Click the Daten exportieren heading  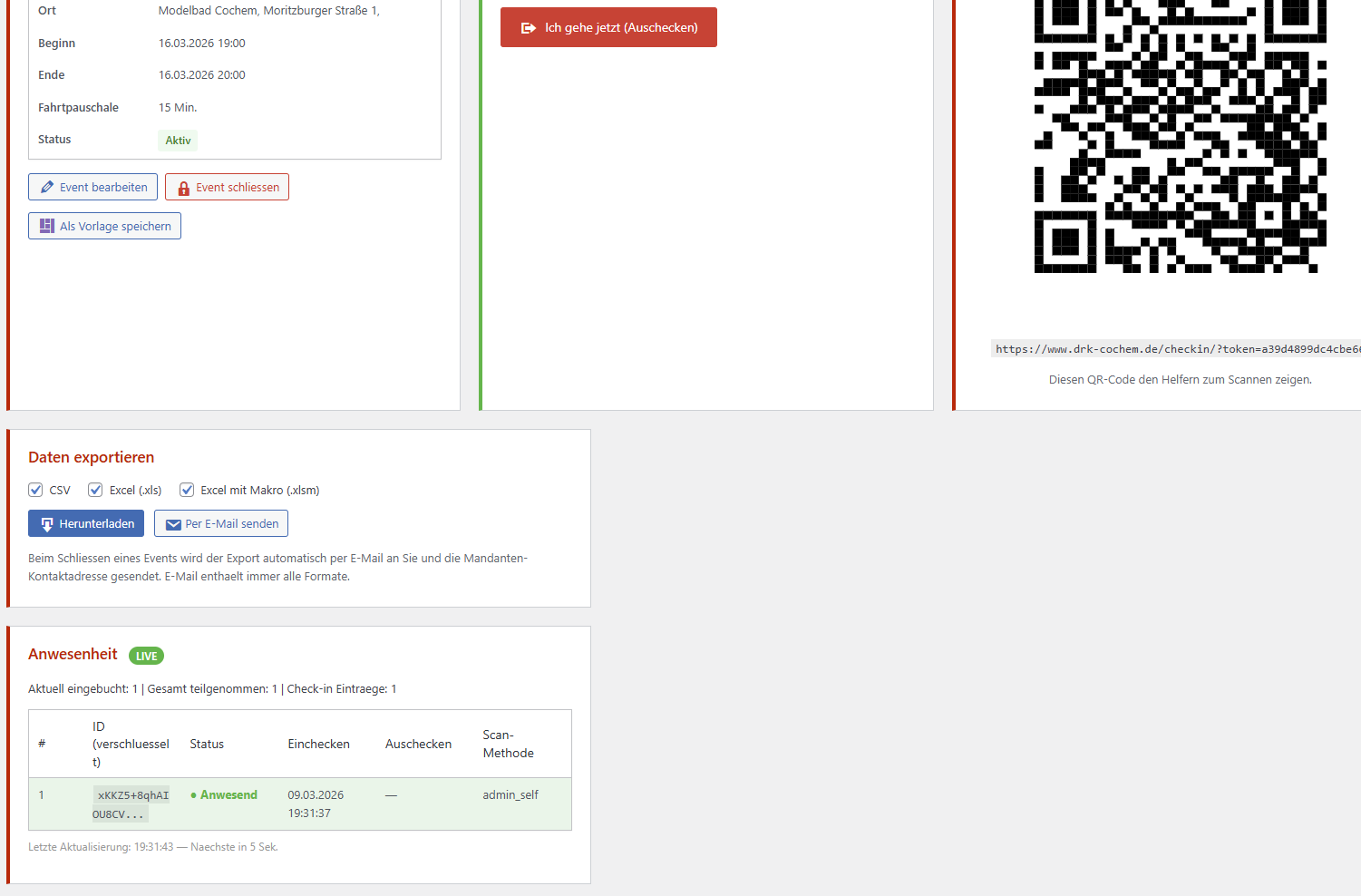click(92, 457)
